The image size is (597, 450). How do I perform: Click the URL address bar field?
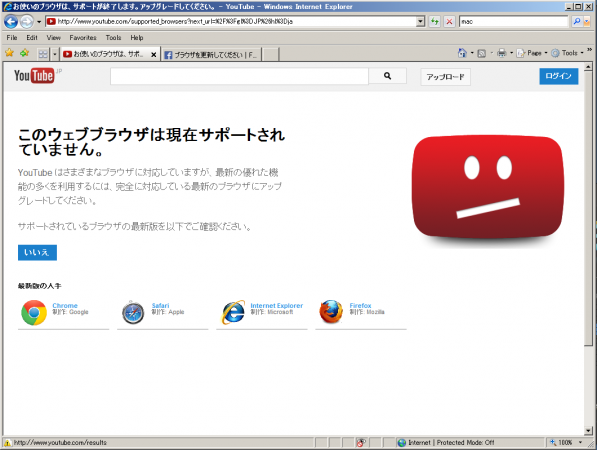tap(231, 22)
